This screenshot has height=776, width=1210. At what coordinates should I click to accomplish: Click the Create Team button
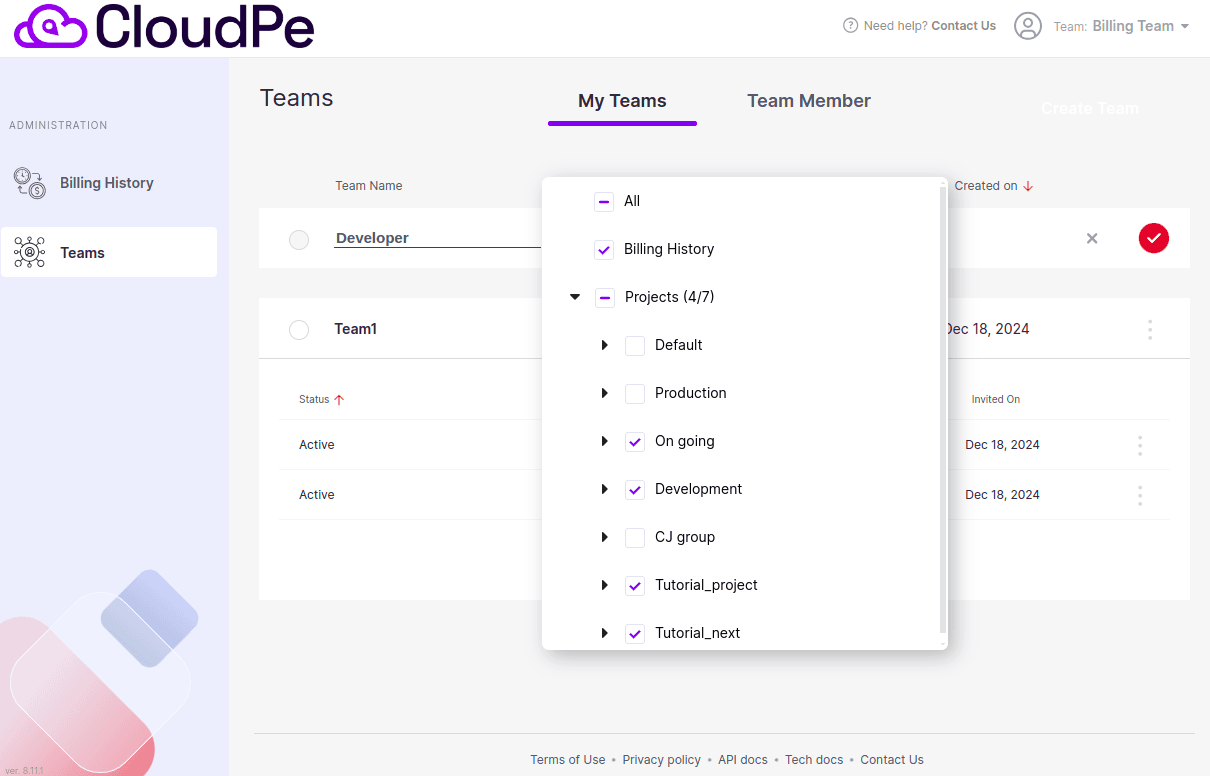tap(1089, 107)
